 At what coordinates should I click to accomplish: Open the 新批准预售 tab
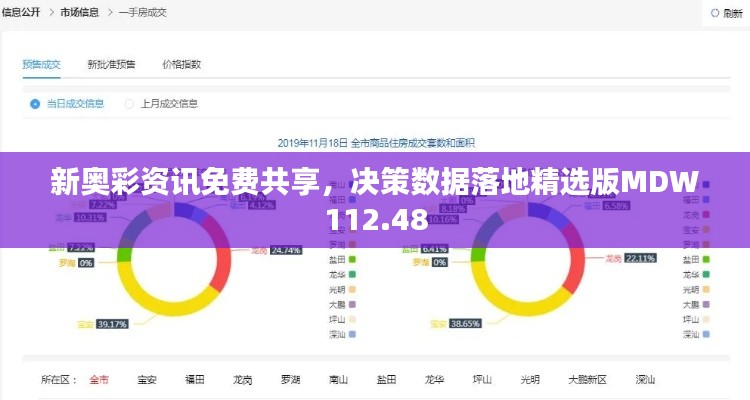111,64
